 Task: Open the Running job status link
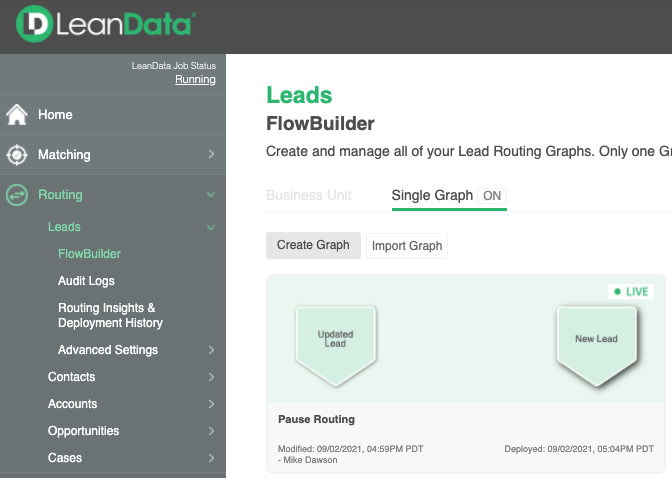195,80
